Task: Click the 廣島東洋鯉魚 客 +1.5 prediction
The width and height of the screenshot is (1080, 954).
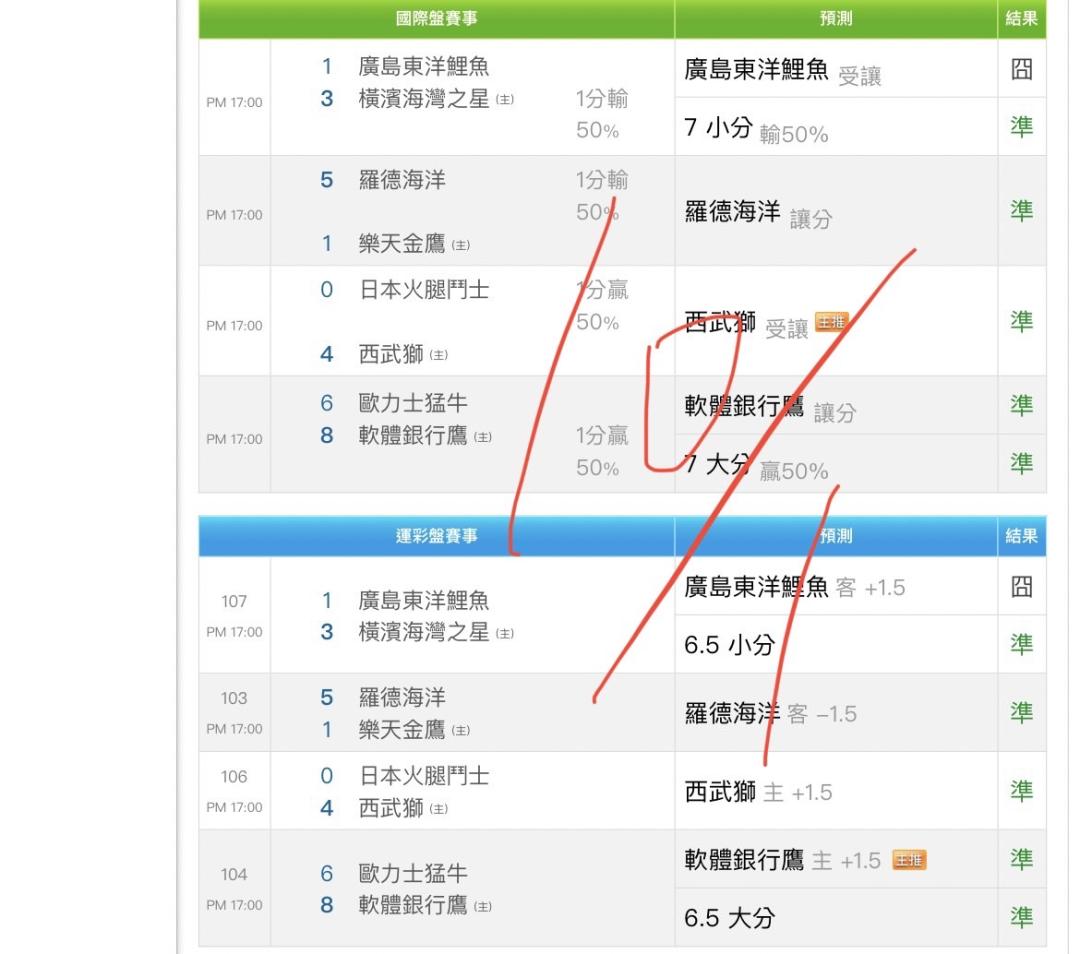Action: coord(794,587)
